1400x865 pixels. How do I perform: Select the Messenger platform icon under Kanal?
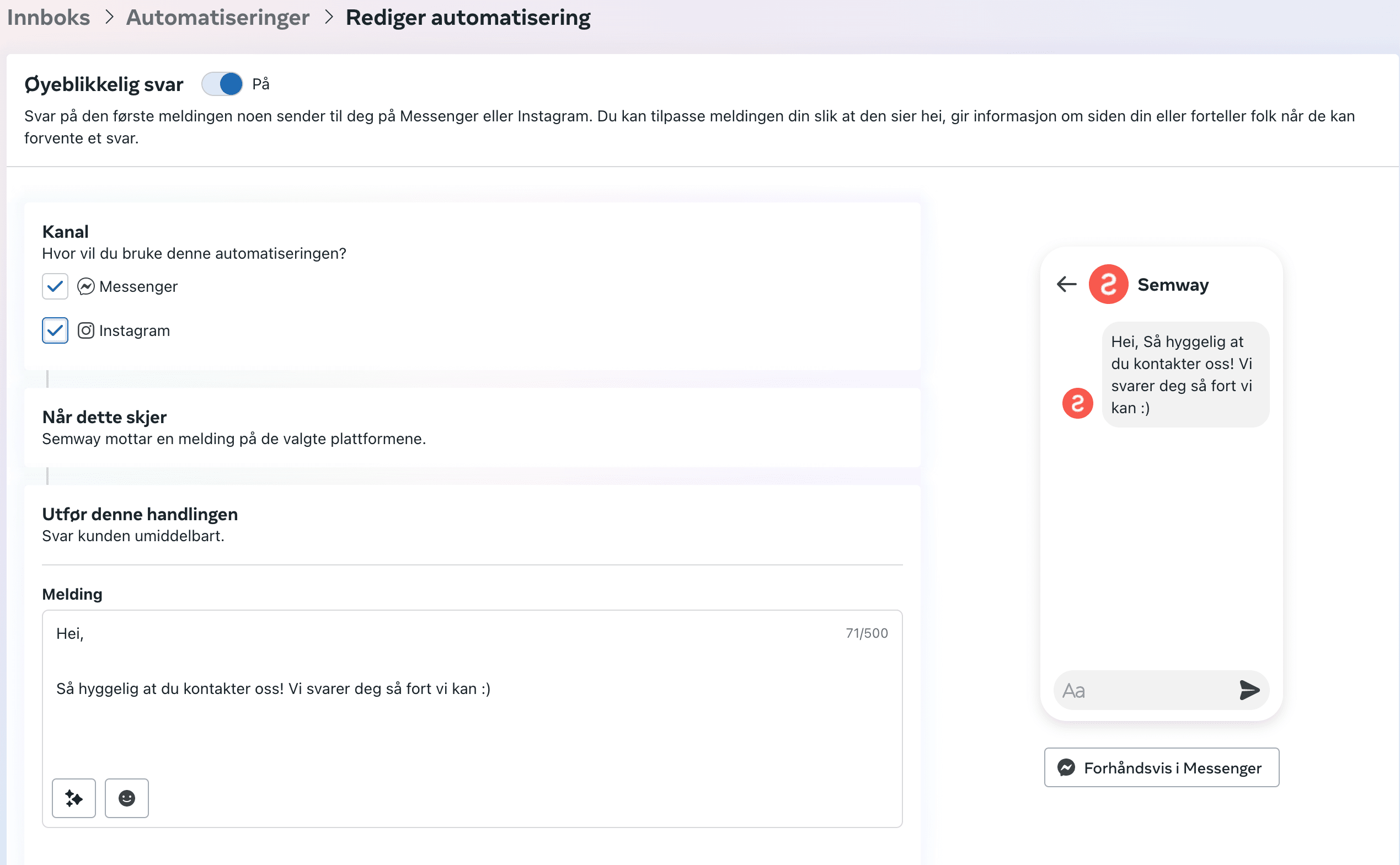(x=86, y=287)
